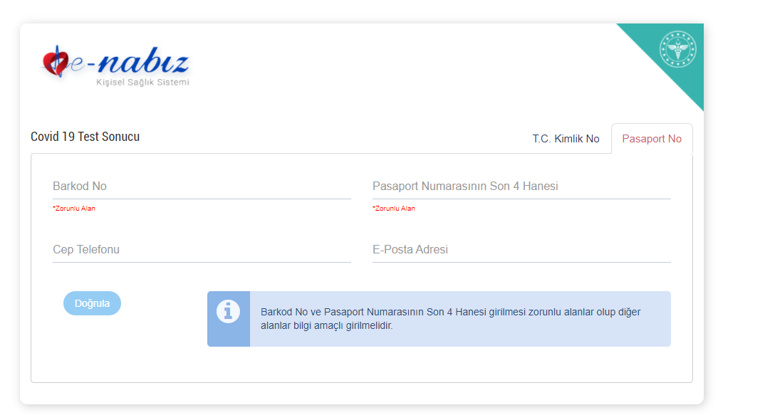Click the blue info icon
This screenshot has height=420, width=770.
pos(228,311)
